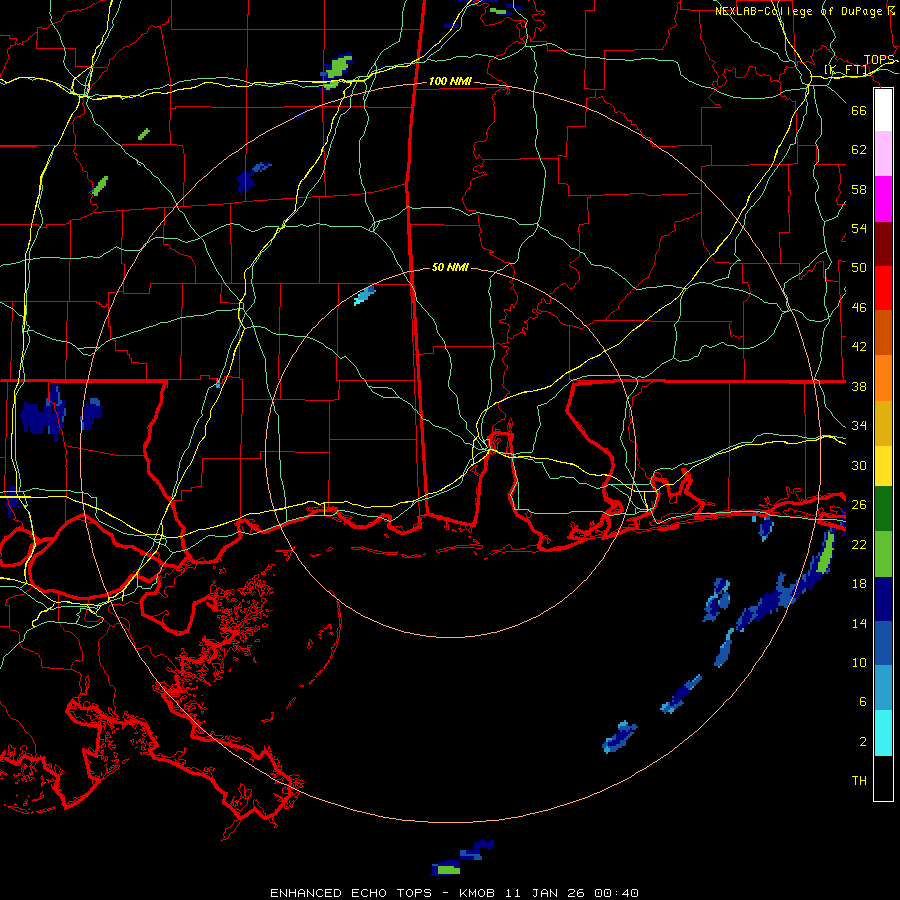Click the NEXLAB-College of DuPage credit text
The width and height of the screenshot is (900, 900).
pos(805,11)
